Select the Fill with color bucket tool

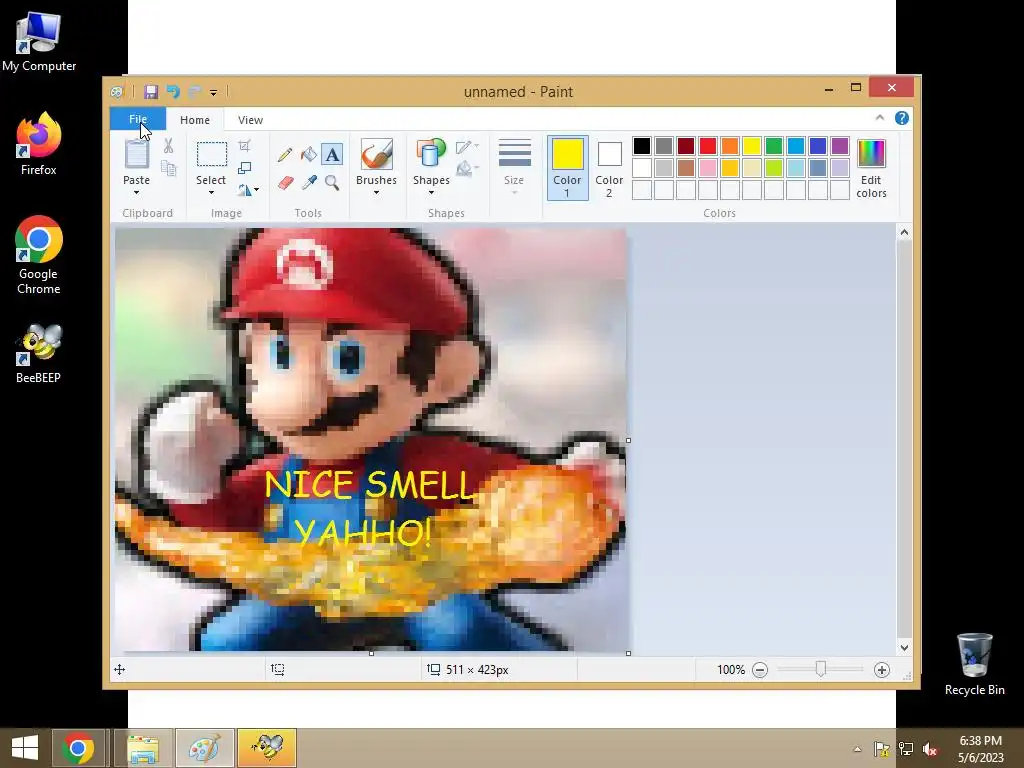309,154
